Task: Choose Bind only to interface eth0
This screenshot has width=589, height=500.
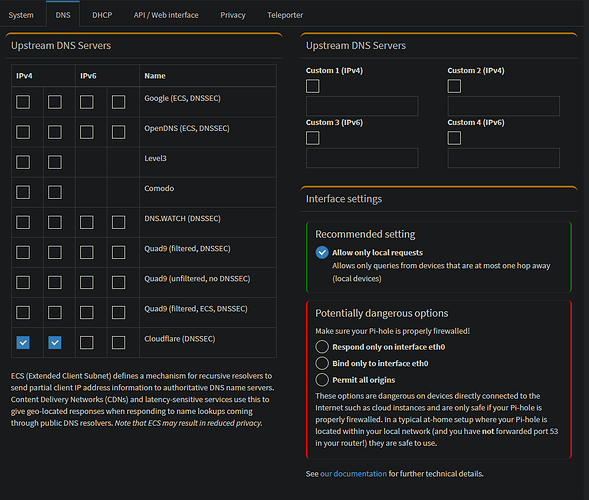Action: [322, 363]
